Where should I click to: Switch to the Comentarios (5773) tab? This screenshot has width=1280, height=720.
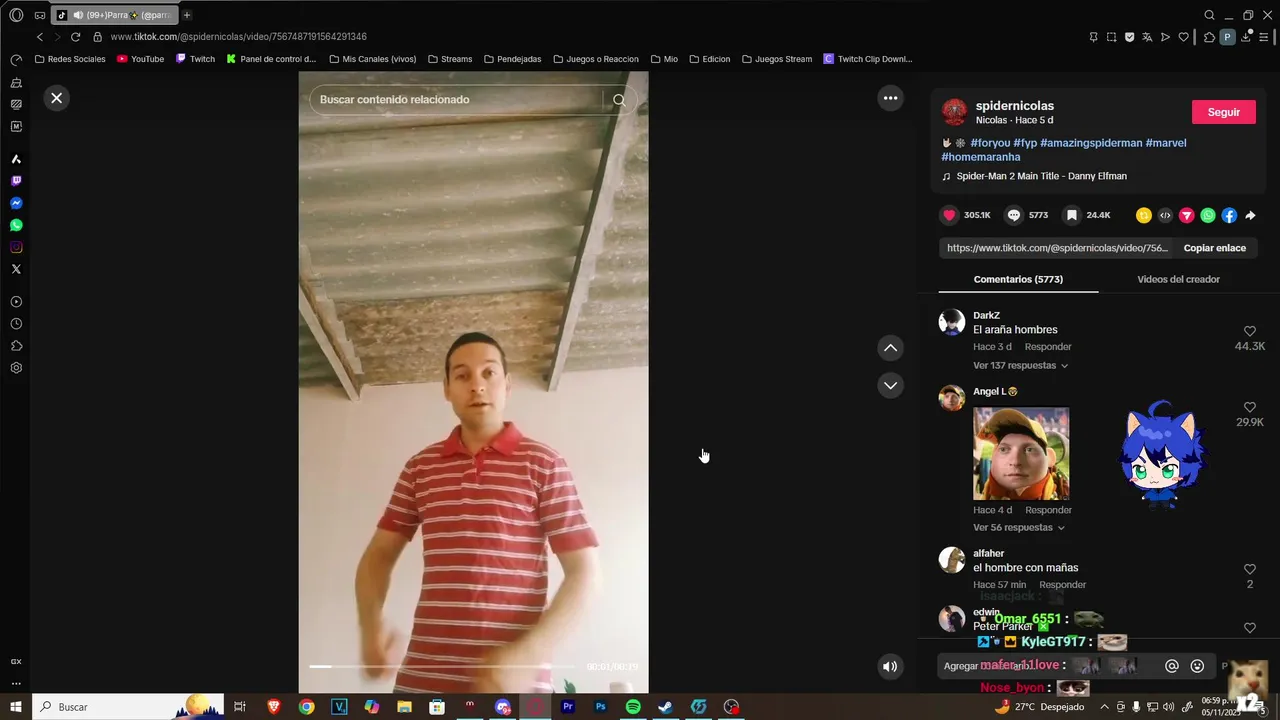(x=1018, y=279)
